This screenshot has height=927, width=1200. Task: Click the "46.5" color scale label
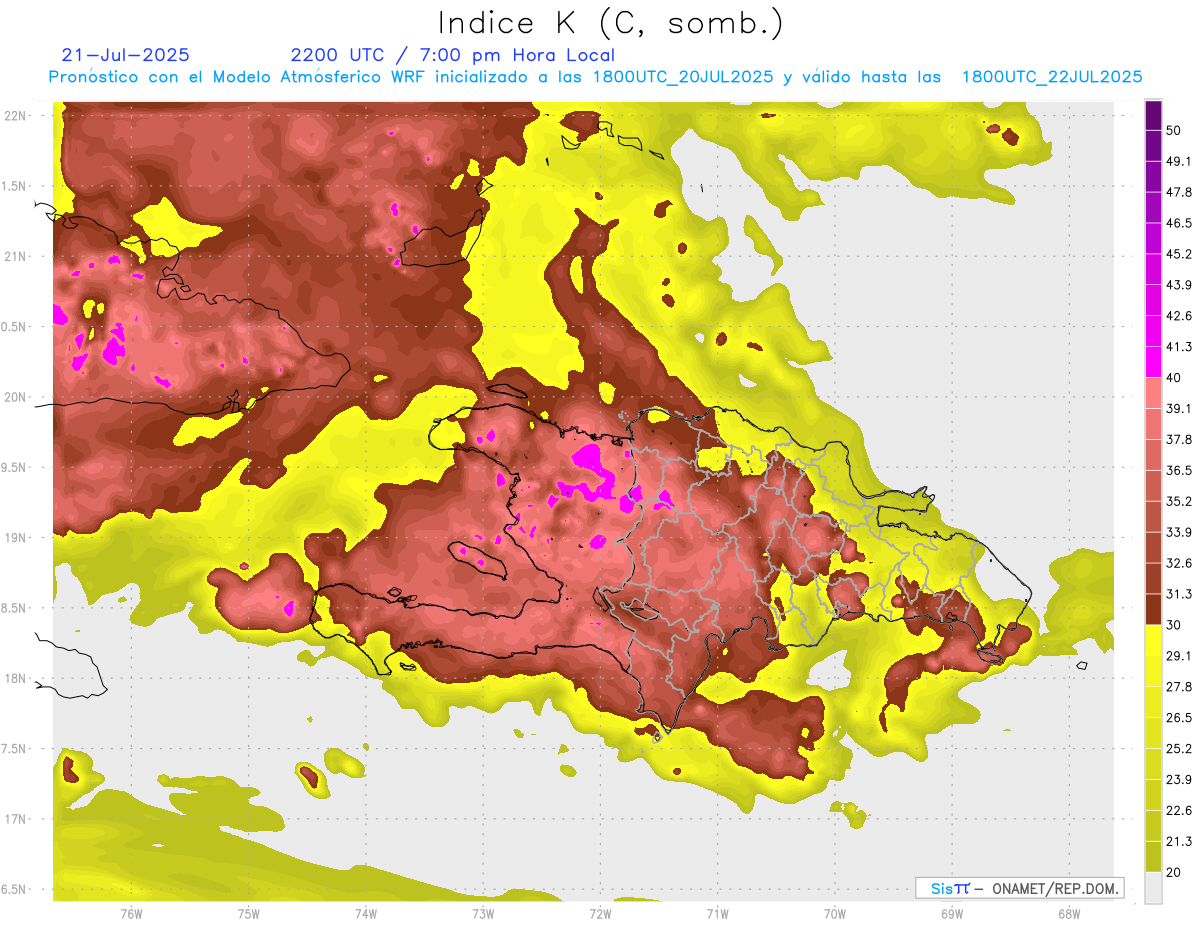click(1179, 223)
